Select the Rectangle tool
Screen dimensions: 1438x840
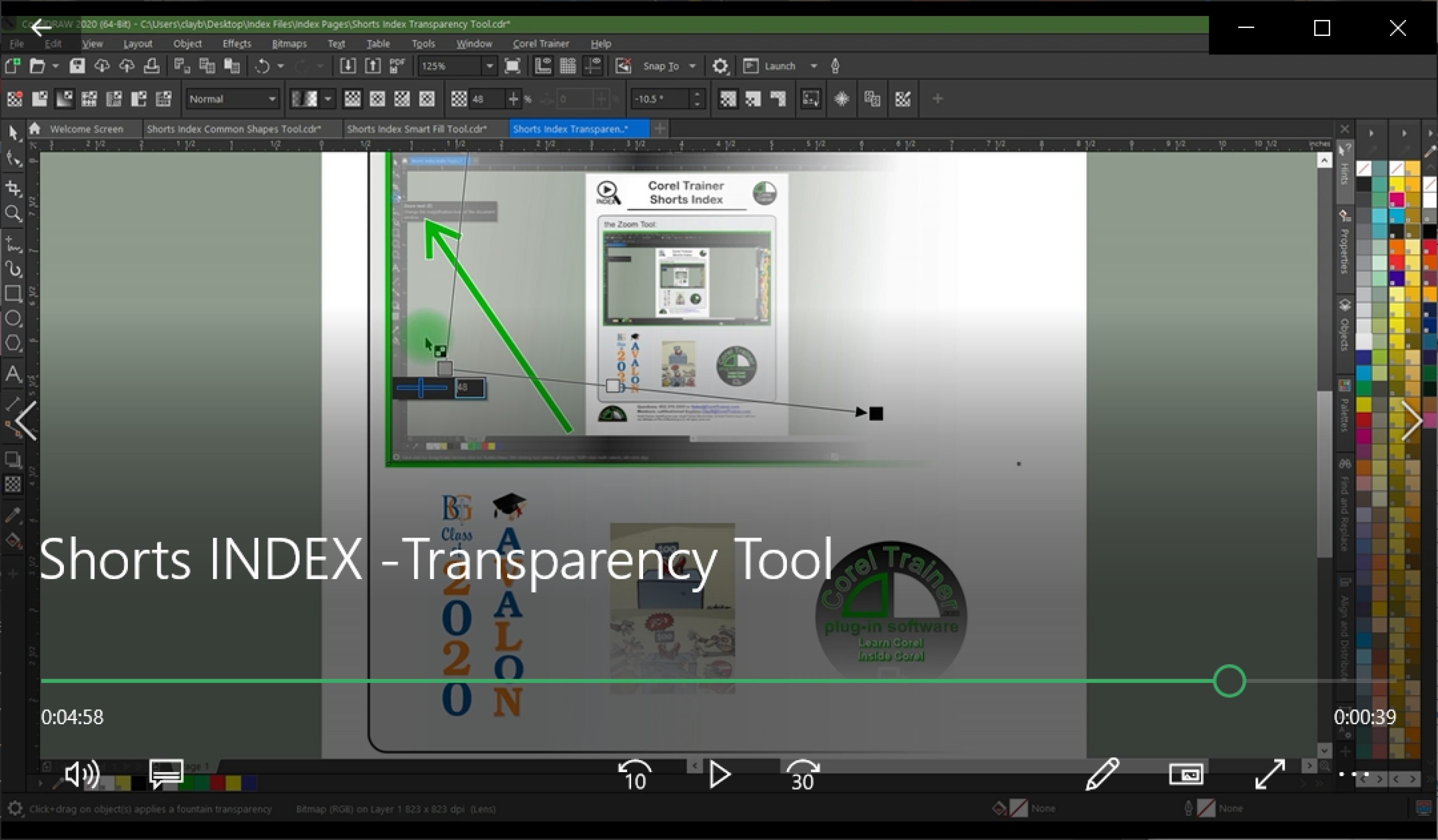tap(13, 293)
